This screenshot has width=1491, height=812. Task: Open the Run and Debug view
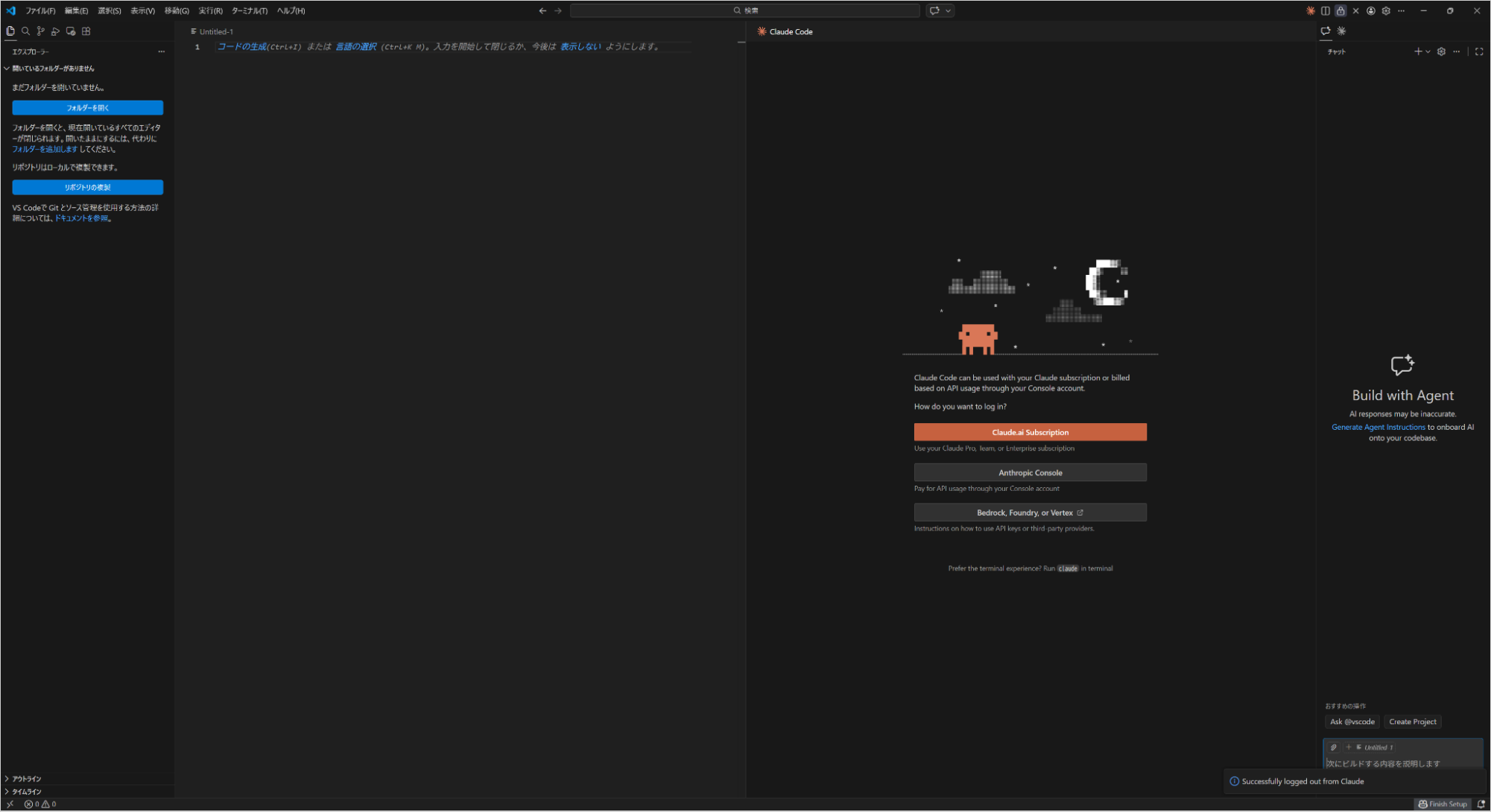[56, 31]
